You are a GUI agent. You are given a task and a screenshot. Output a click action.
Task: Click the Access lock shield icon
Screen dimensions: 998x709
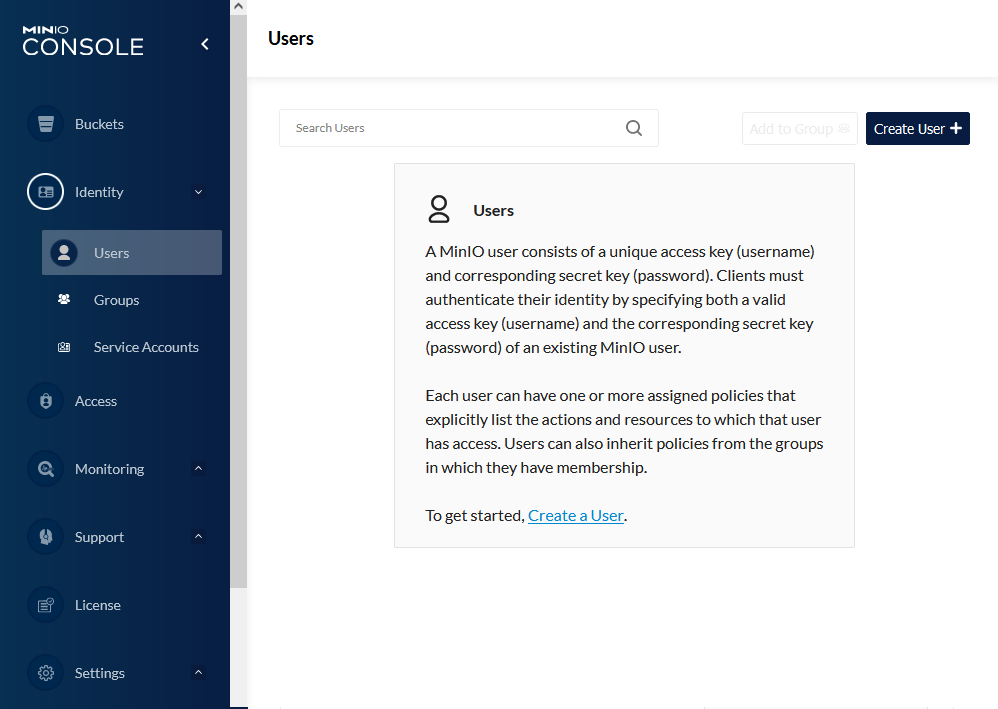45,401
